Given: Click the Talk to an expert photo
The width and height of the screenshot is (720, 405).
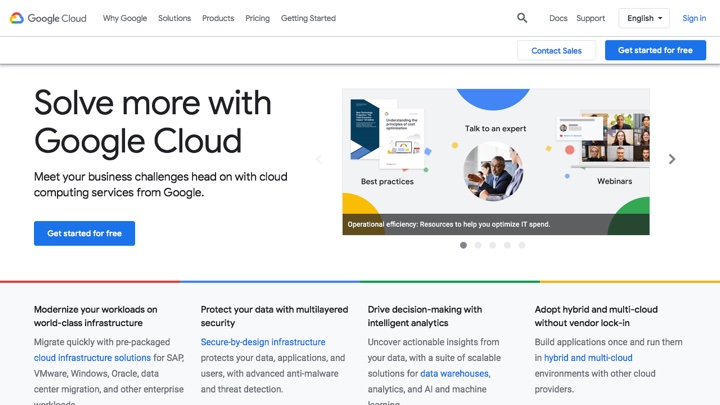Looking at the screenshot, I should pos(493,171).
